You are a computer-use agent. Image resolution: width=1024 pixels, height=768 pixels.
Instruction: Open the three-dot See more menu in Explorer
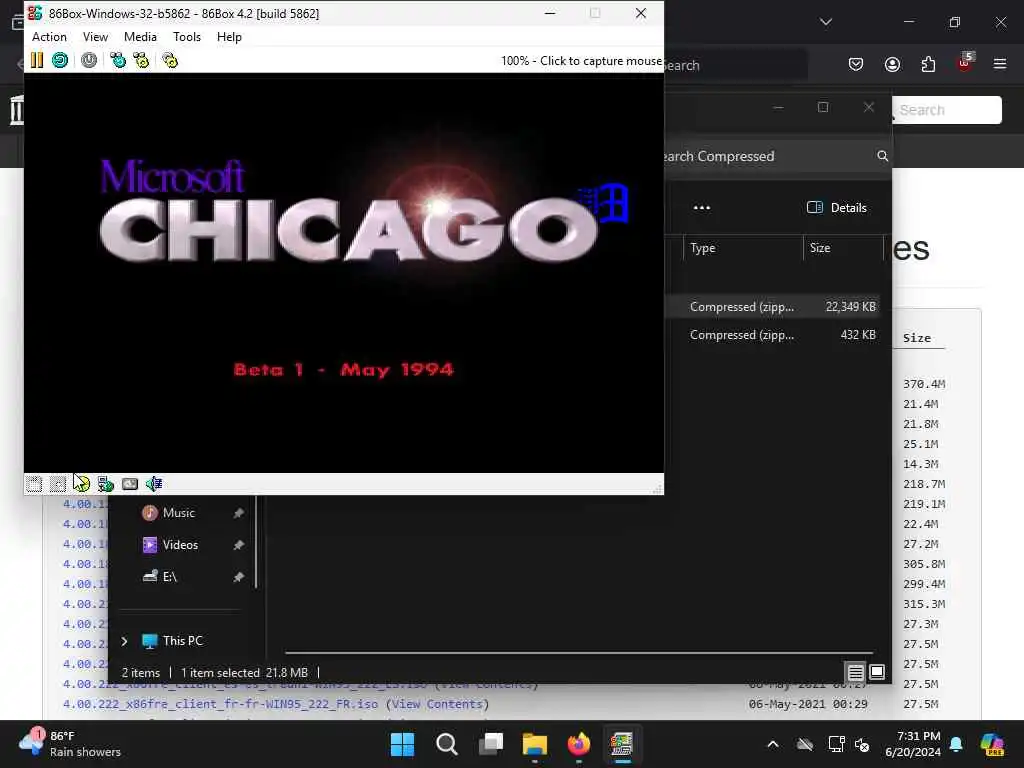(x=701, y=208)
